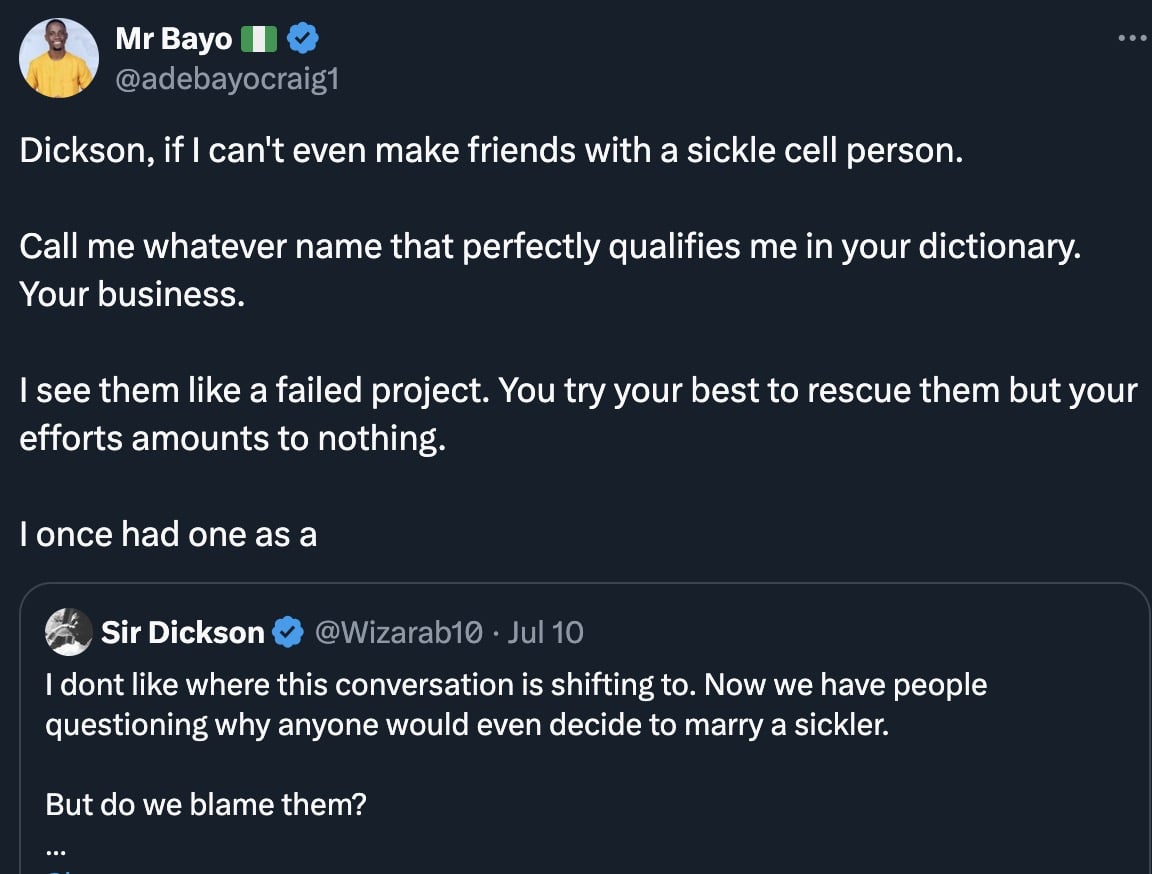Viewport: 1152px width, 874px height.
Task: Visit the @adebayocraig1 handle
Action: click(x=227, y=79)
